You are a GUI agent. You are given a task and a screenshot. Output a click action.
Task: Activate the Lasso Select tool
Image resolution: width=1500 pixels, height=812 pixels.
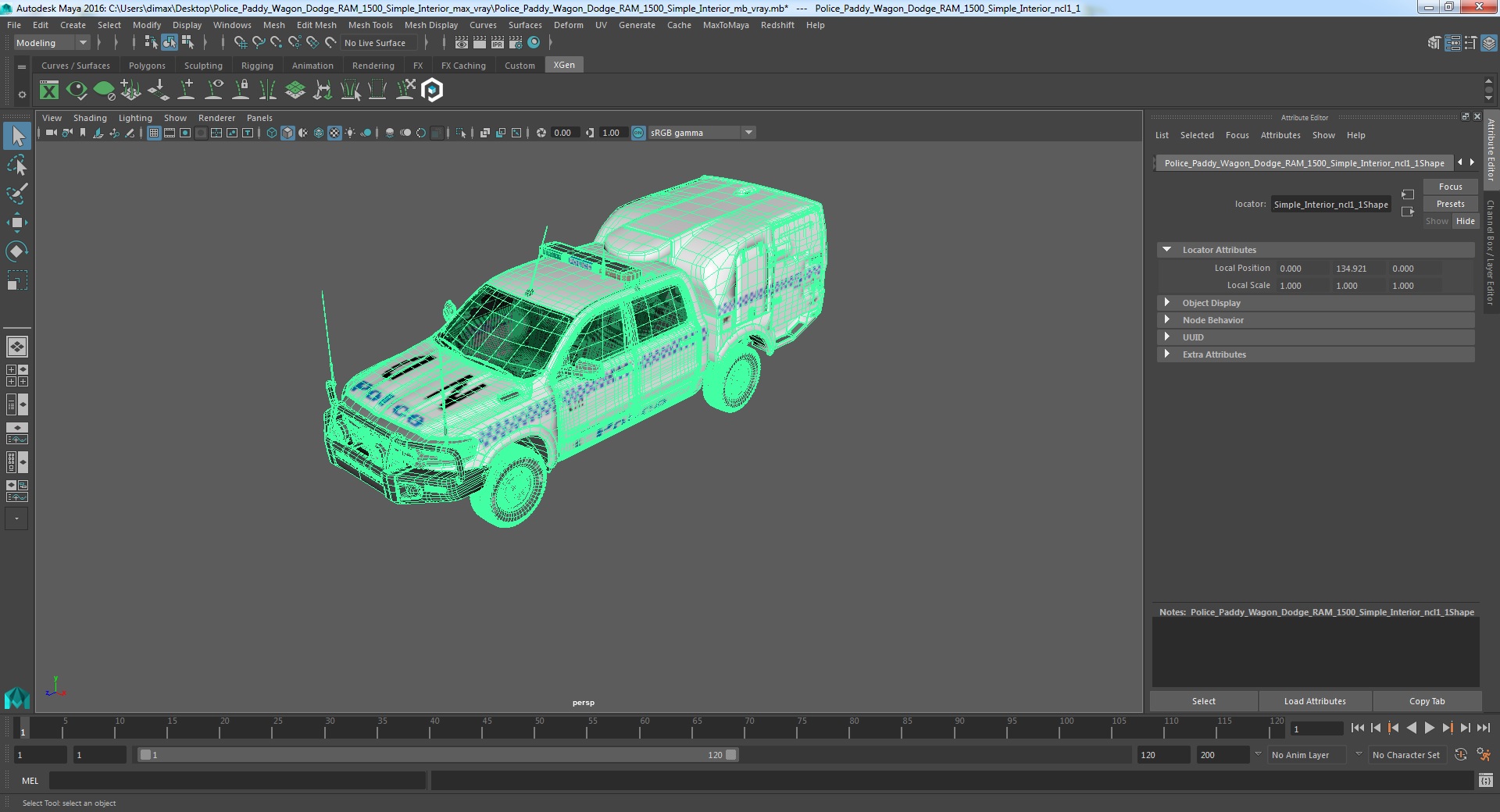pyautogui.click(x=17, y=165)
